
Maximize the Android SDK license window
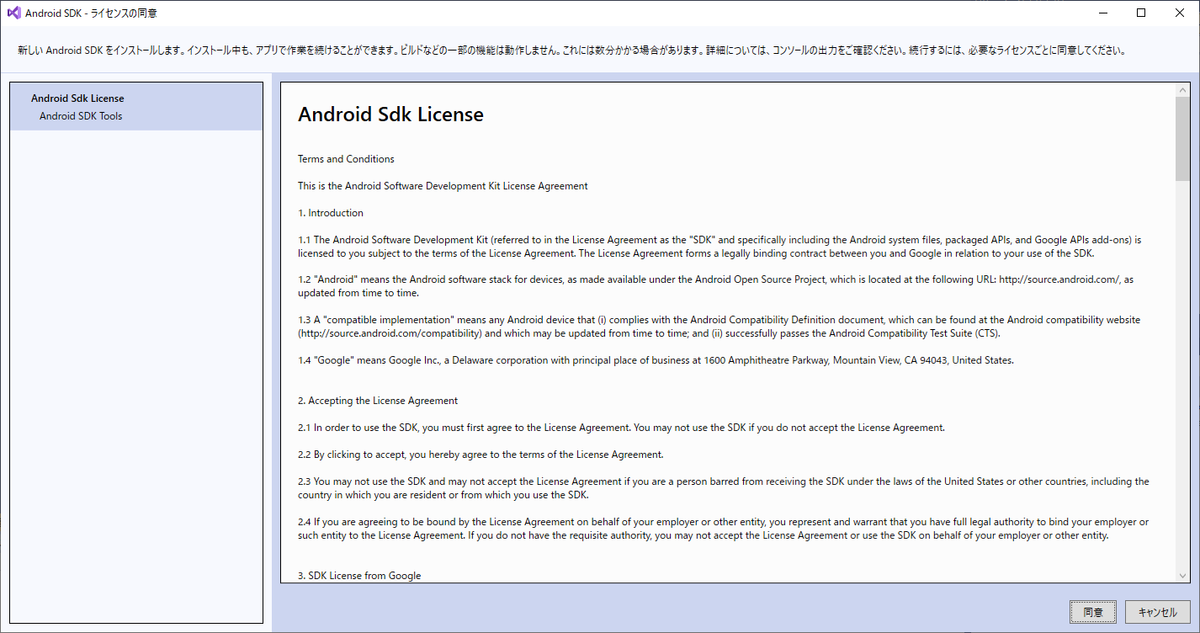(x=1141, y=13)
